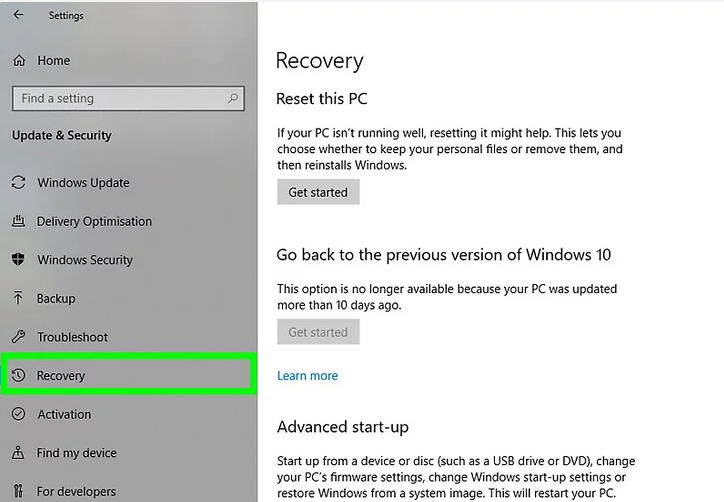Open Delivery Optimisation settings
Screen dimensions: 724x502
coord(94,222)
